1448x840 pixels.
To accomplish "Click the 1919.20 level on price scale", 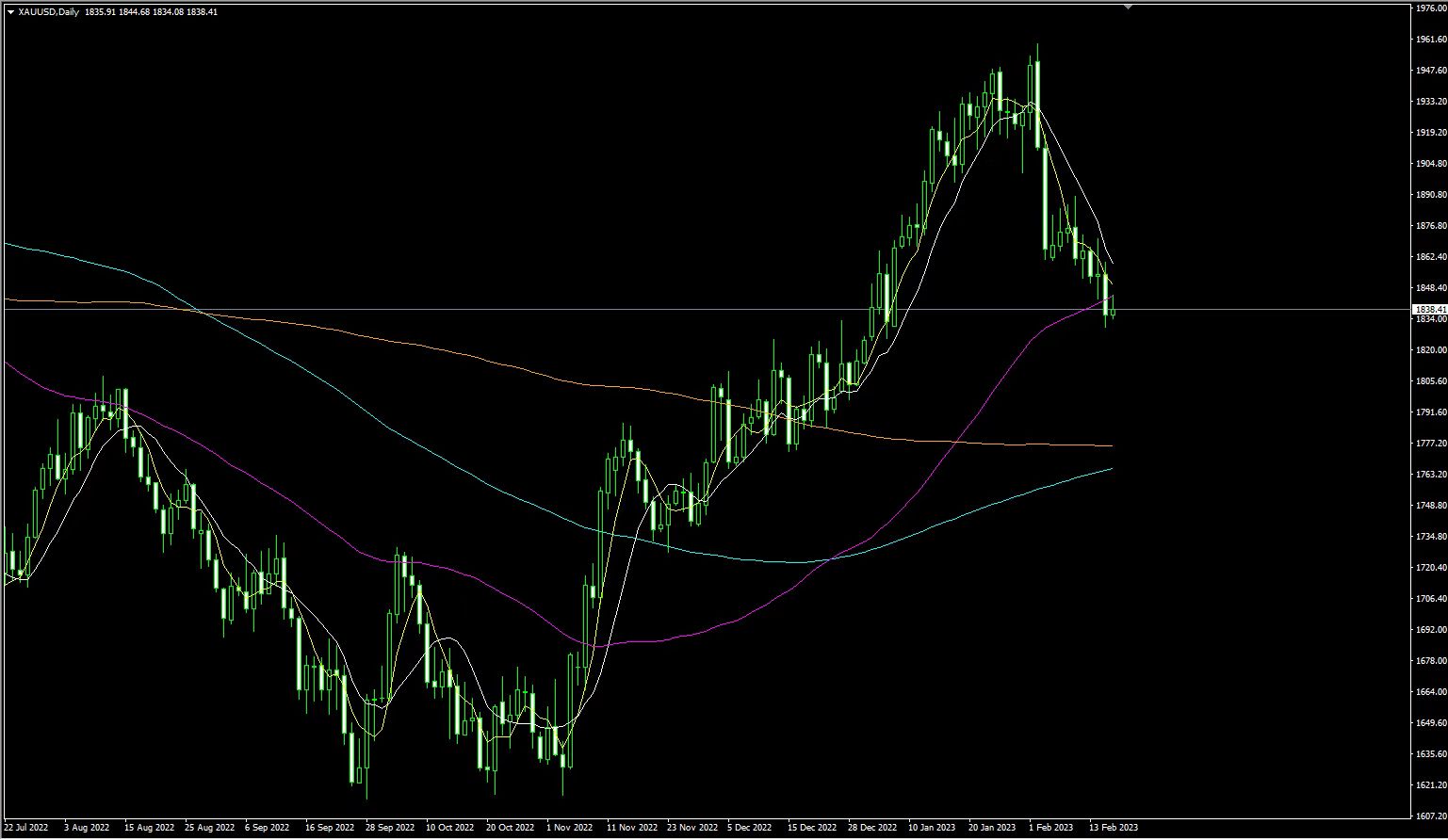I will click(x=1429, y=133).
